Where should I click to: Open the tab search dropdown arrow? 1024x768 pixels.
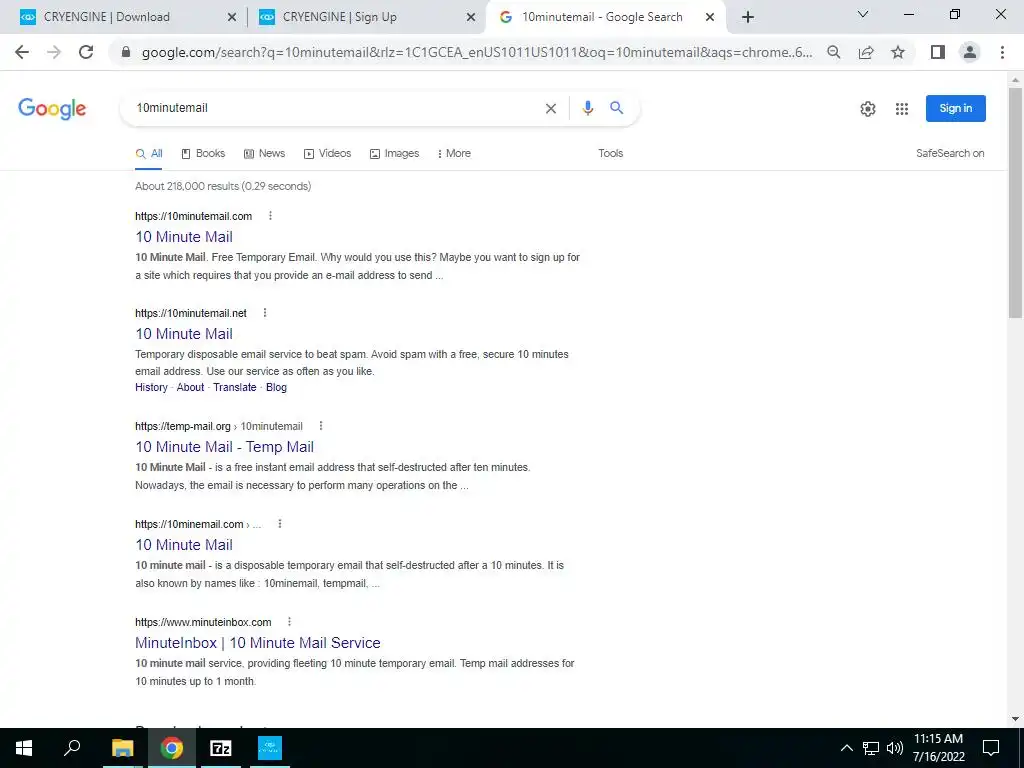click(863, 14)
